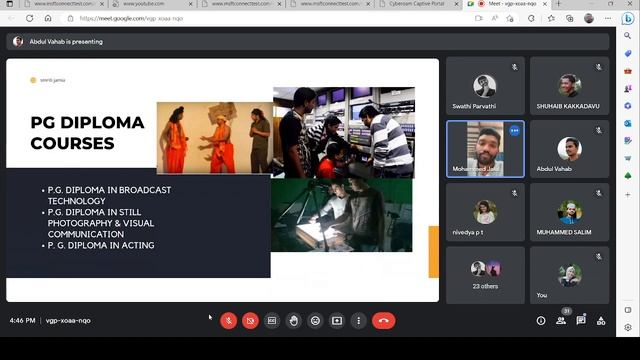Open the sidebar tools briefcase icon
Image resolution: width=640 pixels, height=360 pixels.
pos(628,71)
